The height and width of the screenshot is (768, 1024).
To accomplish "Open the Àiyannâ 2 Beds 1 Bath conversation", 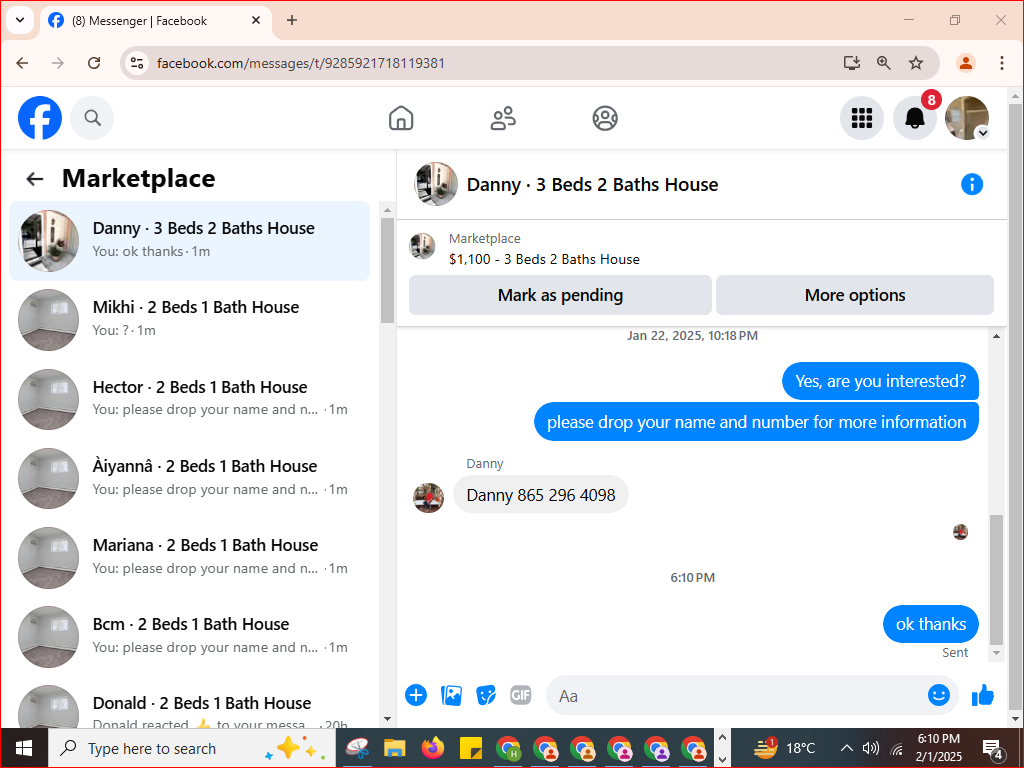I will click(189, 478).
